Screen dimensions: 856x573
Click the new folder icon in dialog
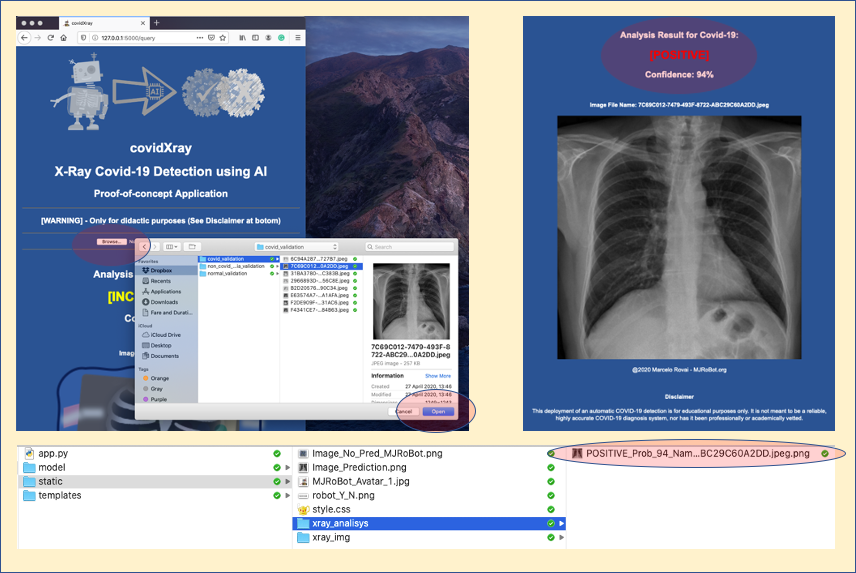(x=192, y=247)
